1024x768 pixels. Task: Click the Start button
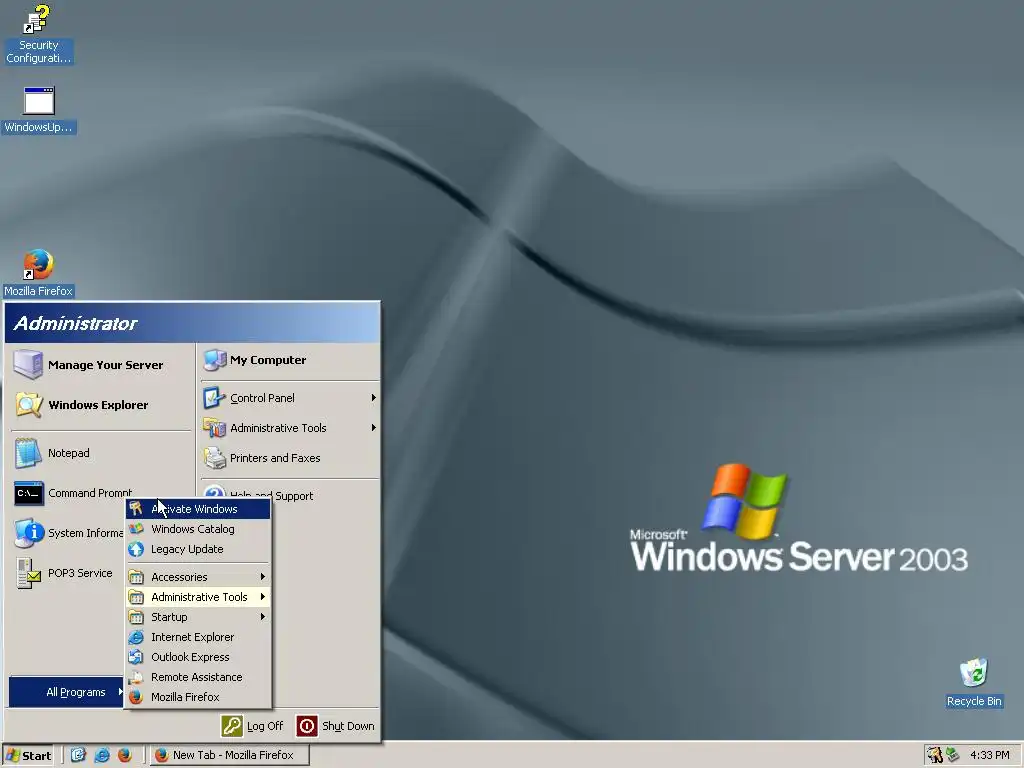[x=28, y=756]
